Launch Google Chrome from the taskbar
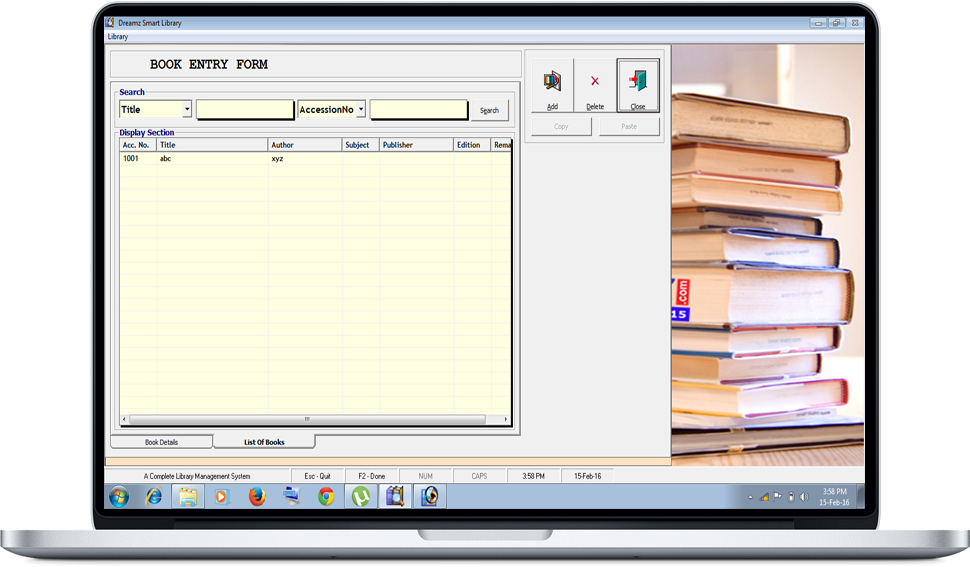 pos(326,497)
